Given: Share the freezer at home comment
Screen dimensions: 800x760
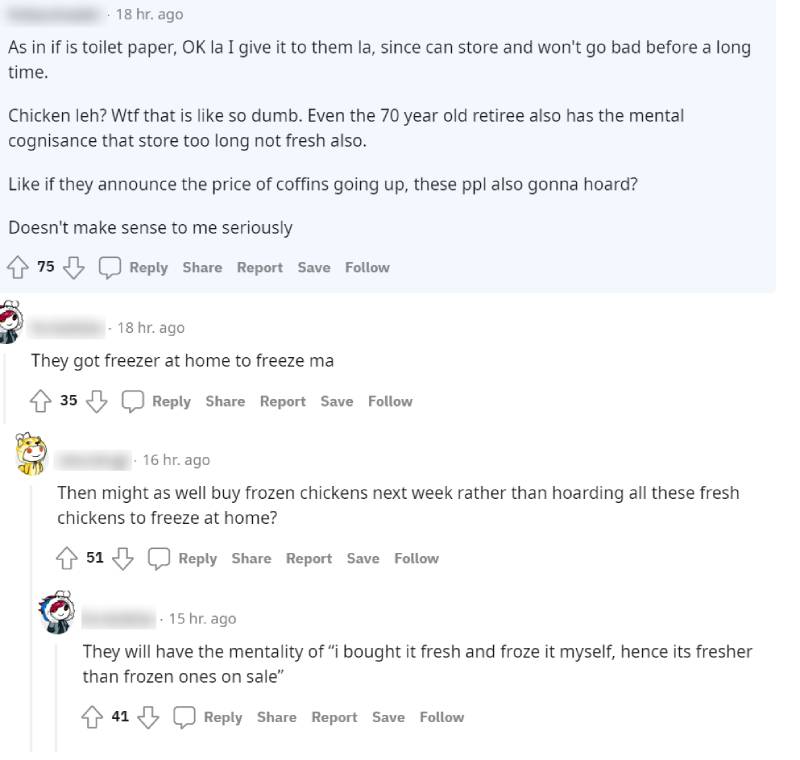Looking at the screenshot, I should click(x=225, y=401).
